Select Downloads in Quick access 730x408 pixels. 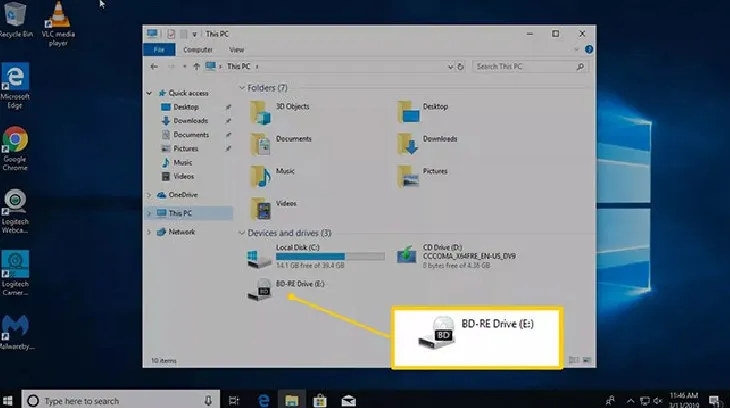tap(190, 120)
